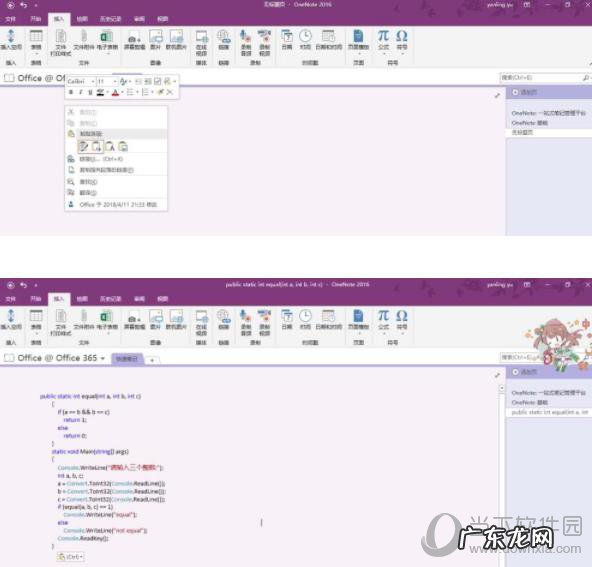Click numbered list icon in mini toolbar

(x=145, y=92)
